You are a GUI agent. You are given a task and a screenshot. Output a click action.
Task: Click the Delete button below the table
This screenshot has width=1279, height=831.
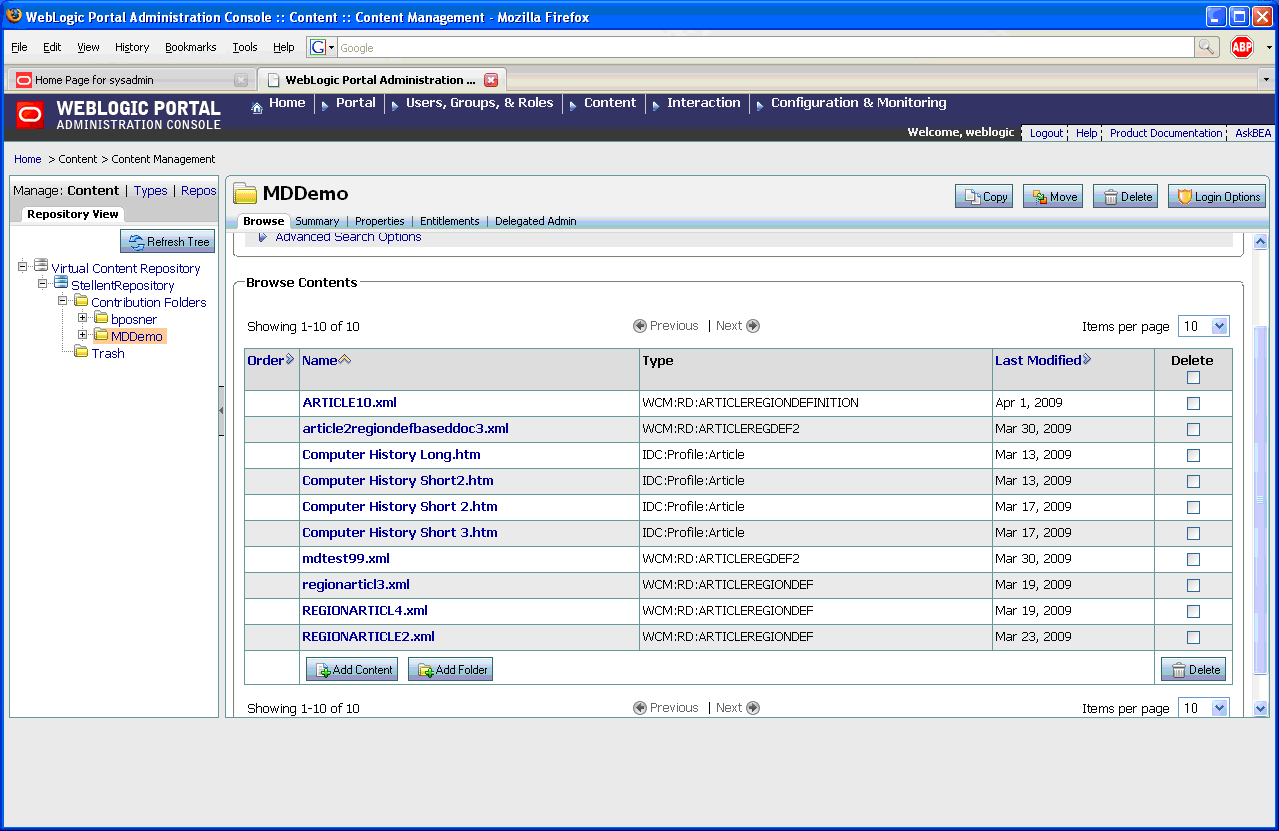[x=1193, y=670]
